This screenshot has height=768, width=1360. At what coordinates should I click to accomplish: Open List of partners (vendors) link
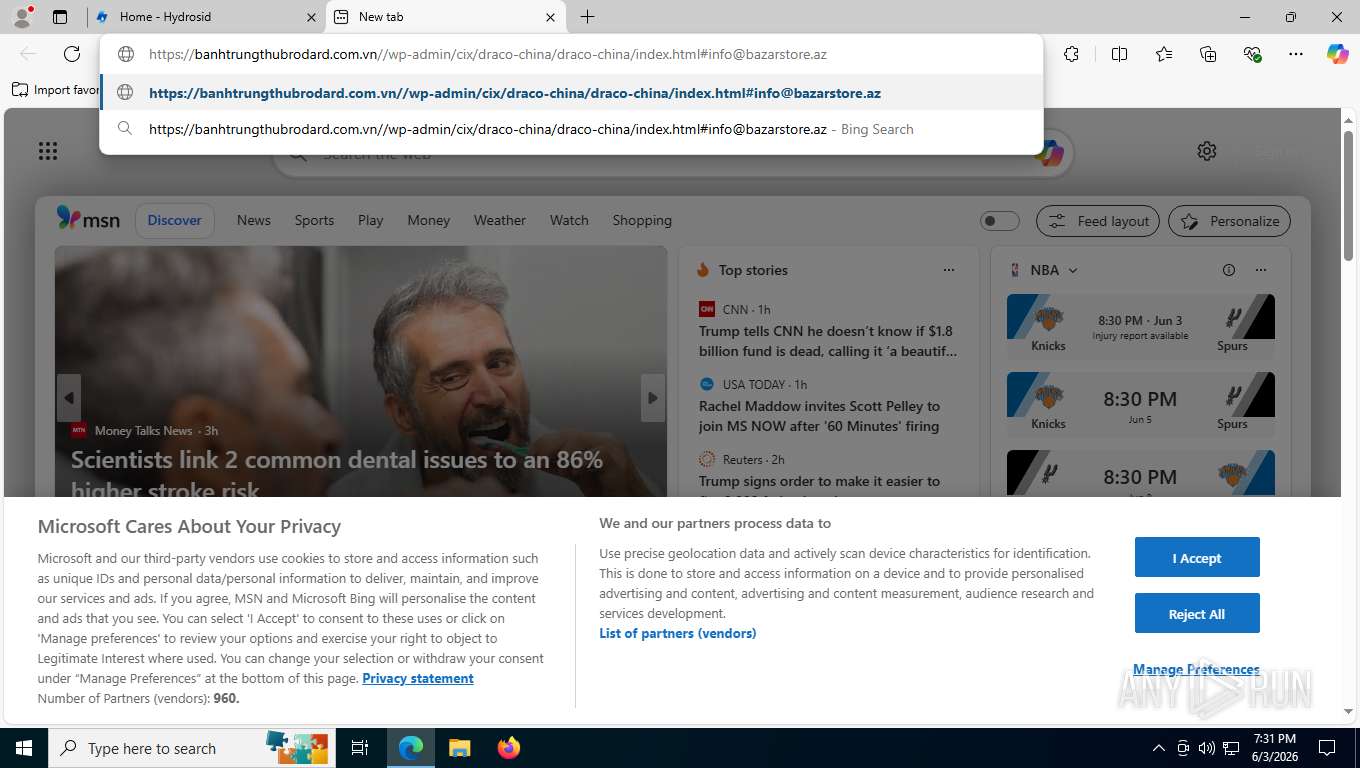pos(678,633)
